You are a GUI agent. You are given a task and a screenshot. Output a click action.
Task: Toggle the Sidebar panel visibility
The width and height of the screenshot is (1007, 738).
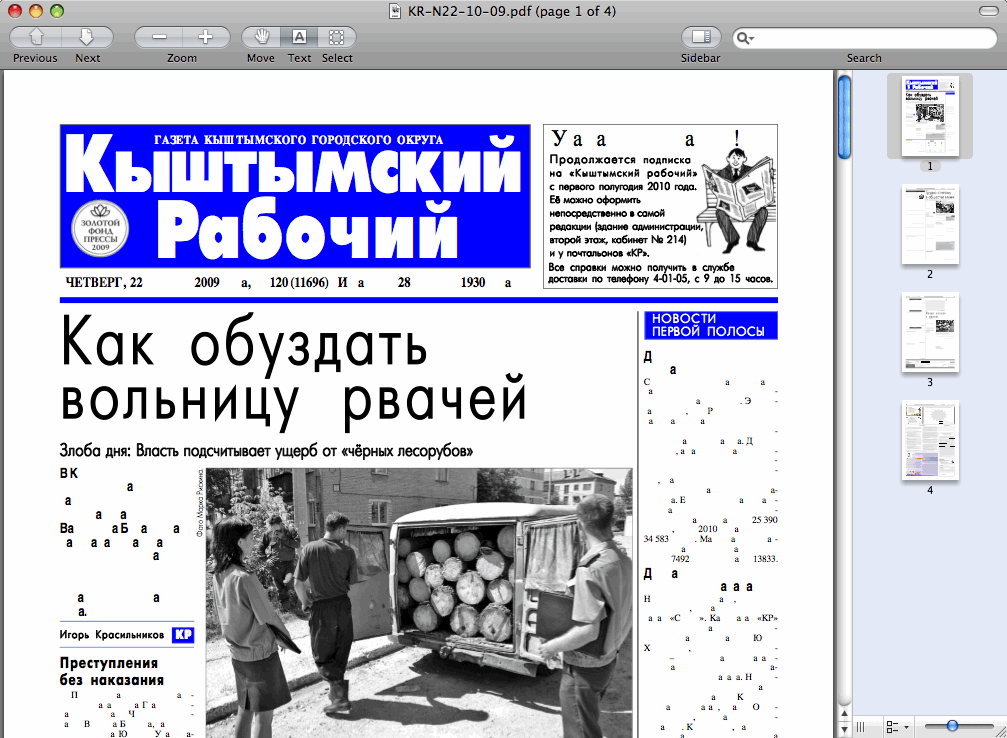coord(701,37)
